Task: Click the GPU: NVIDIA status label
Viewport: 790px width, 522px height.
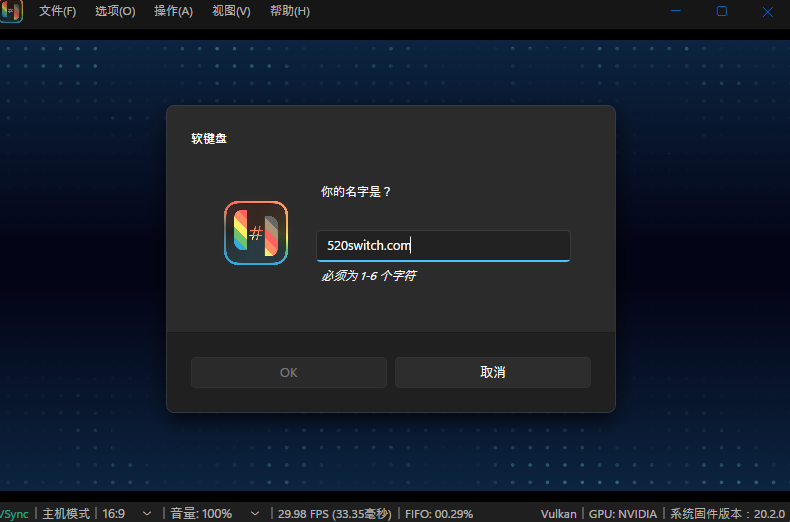Action: pyautogui.click(x=625, y=513)
